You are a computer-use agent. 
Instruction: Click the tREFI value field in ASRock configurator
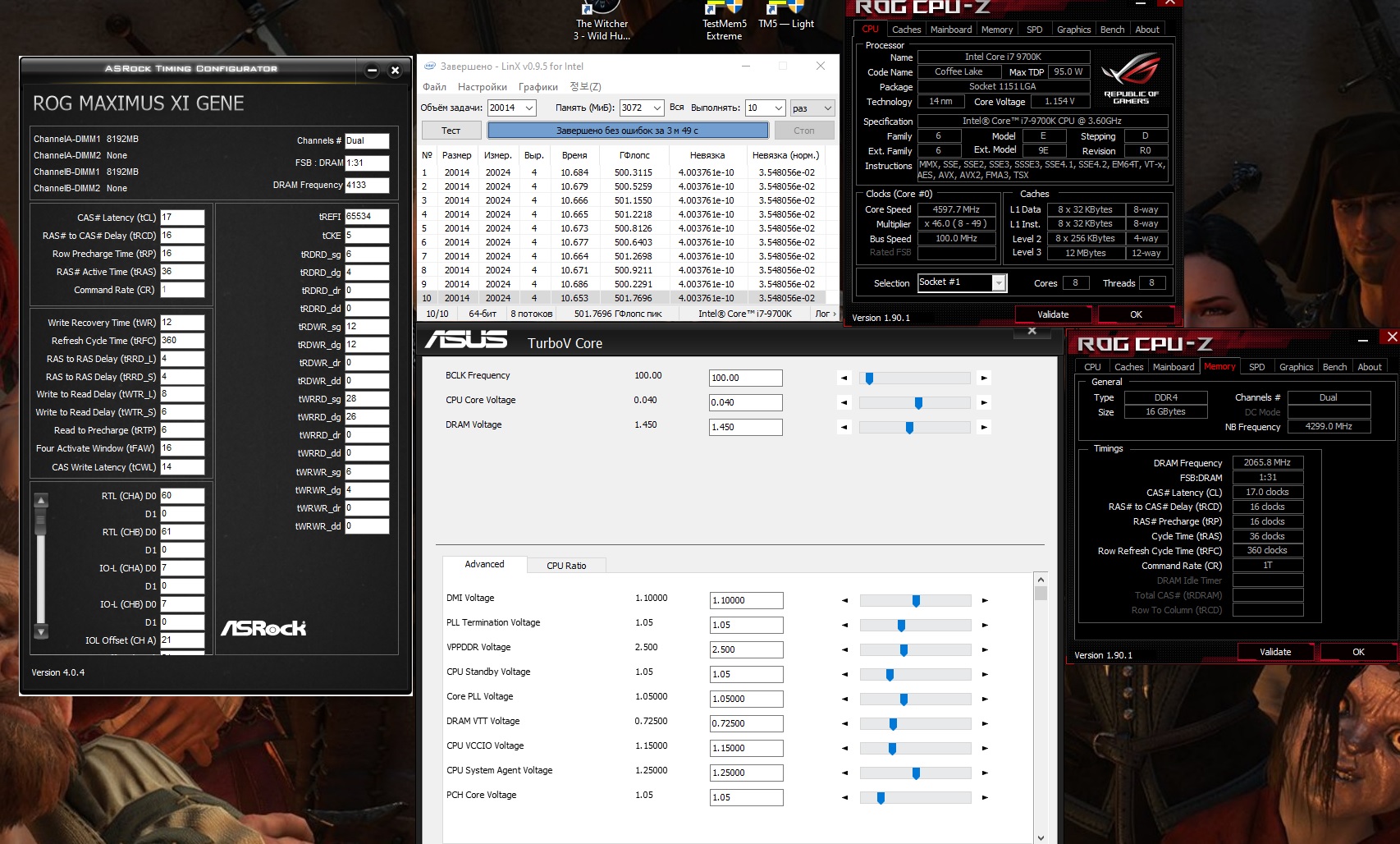click(367, 217)
